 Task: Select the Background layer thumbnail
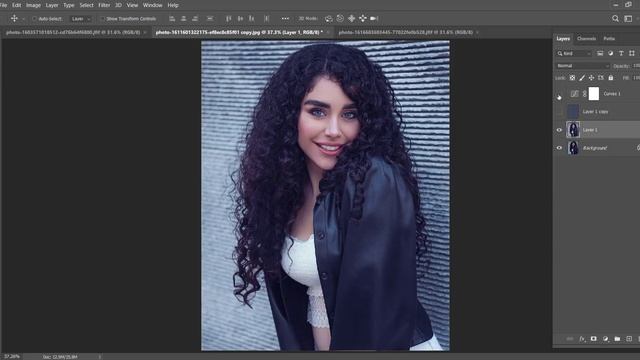573,148
